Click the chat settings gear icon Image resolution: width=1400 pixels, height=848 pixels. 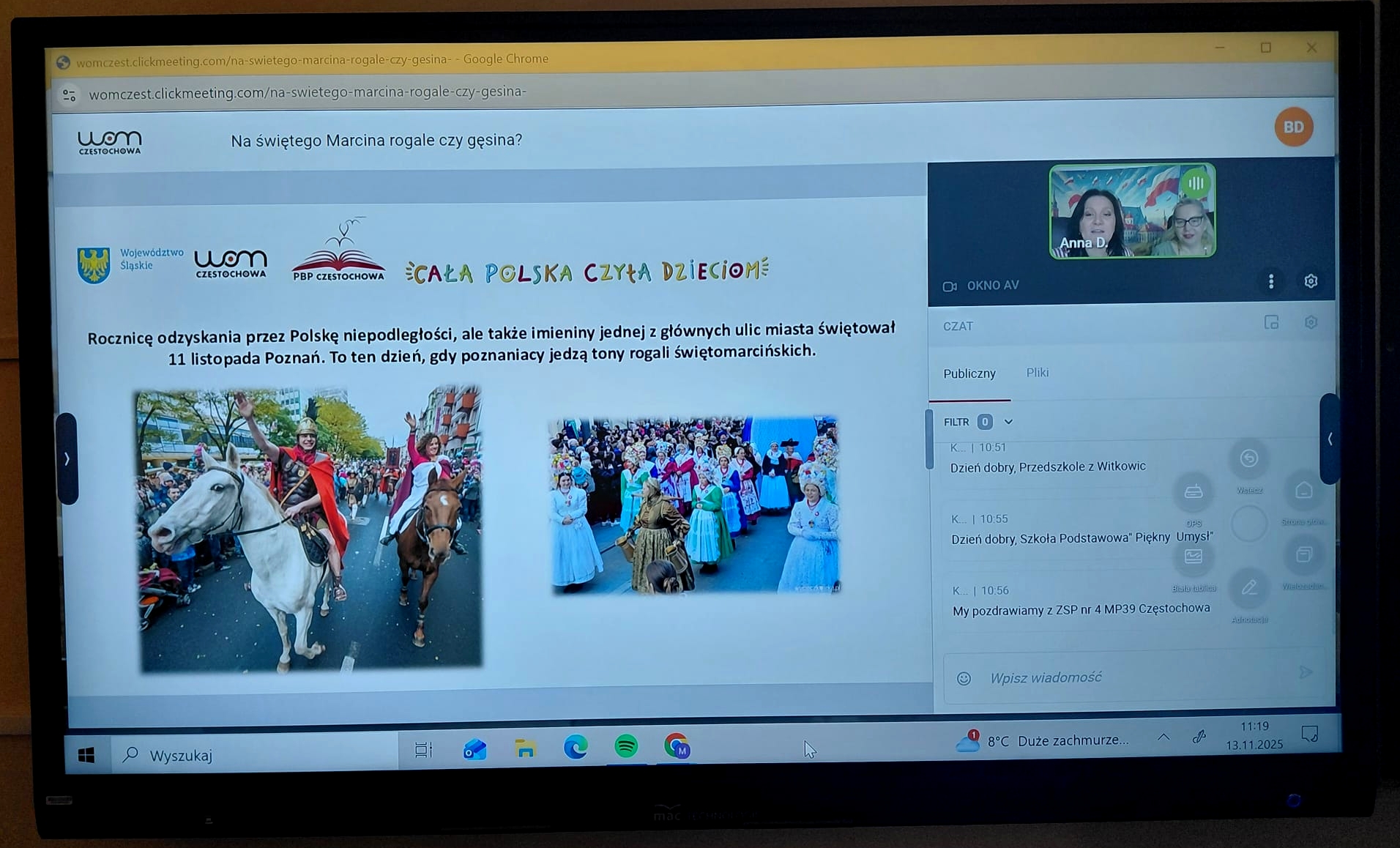1311,323
